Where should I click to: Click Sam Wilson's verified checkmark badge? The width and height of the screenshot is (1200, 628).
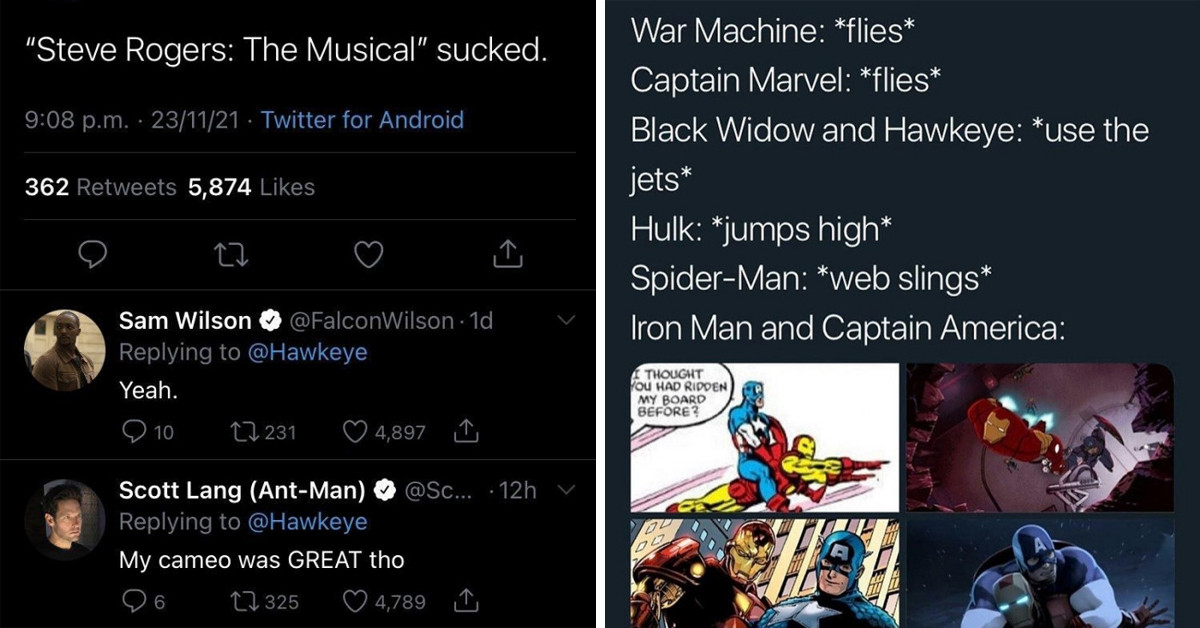[270, 321]
